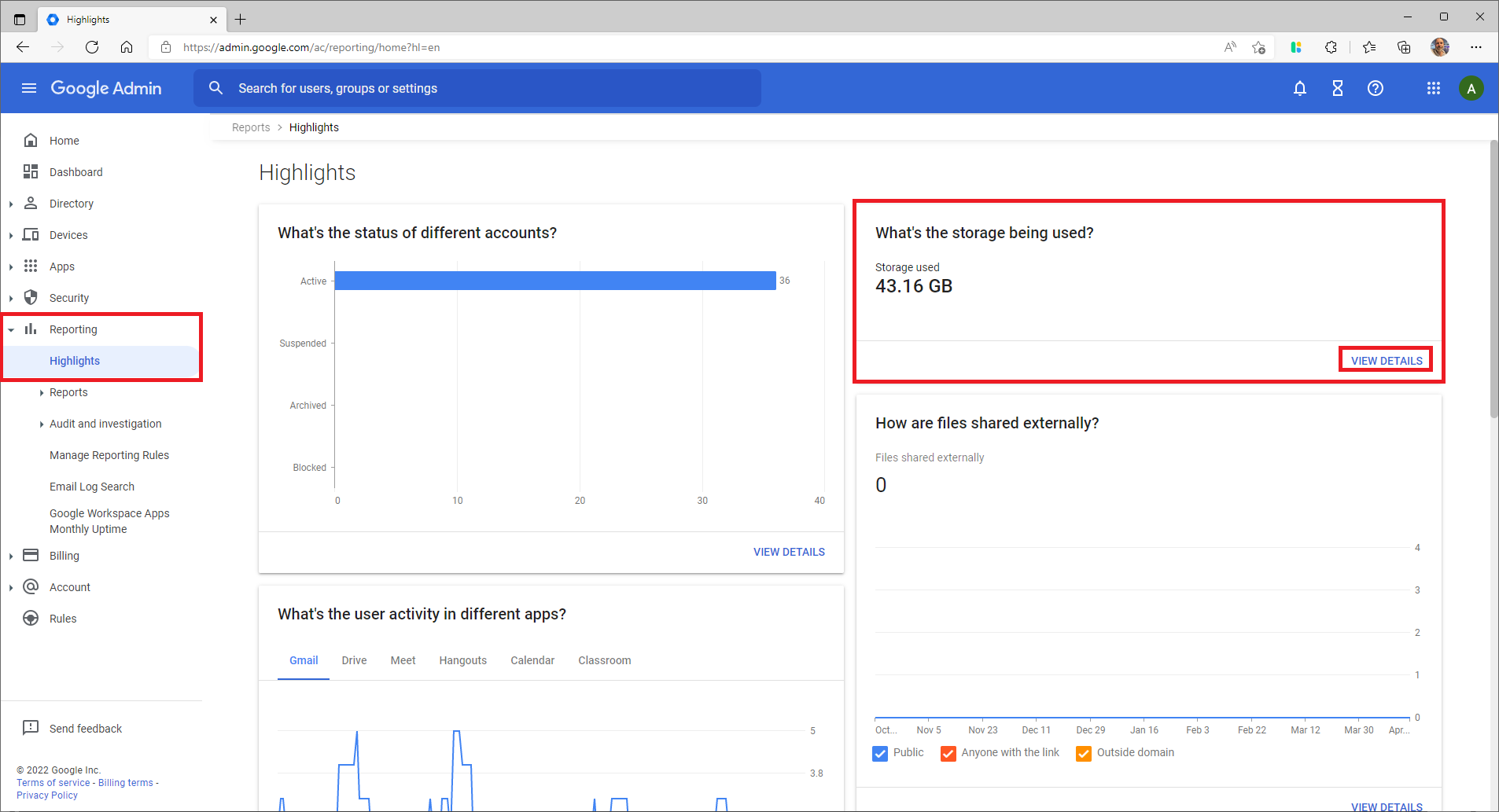Open the Privacy Policy link

tap(46, 795)
